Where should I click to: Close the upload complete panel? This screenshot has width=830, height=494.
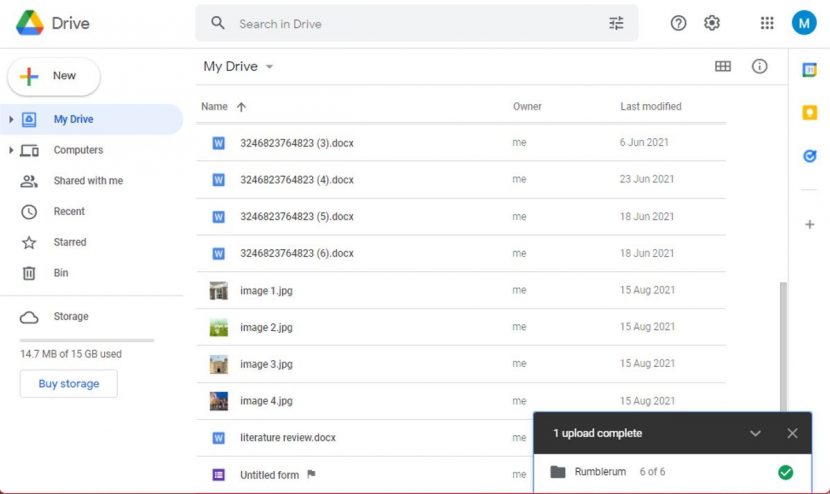click(x=792, y=433)
